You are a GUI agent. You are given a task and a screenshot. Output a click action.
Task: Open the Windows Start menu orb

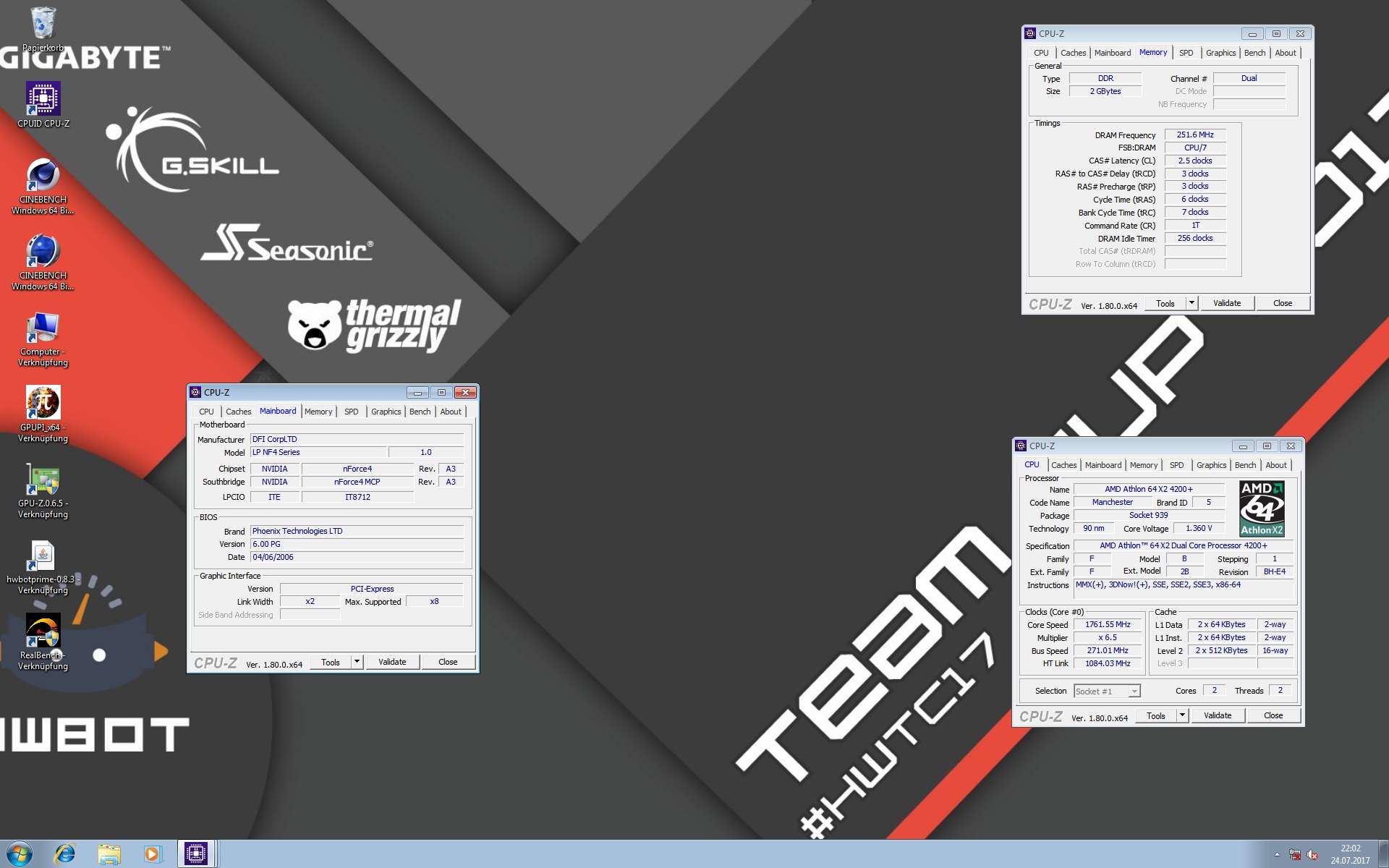19,854
